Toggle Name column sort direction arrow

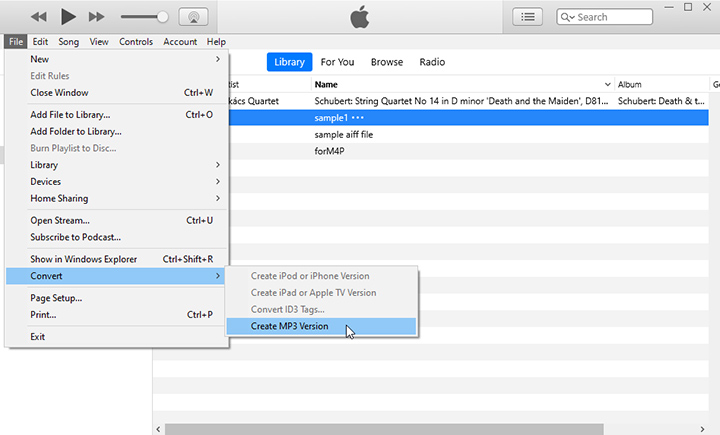click(608, 85)
